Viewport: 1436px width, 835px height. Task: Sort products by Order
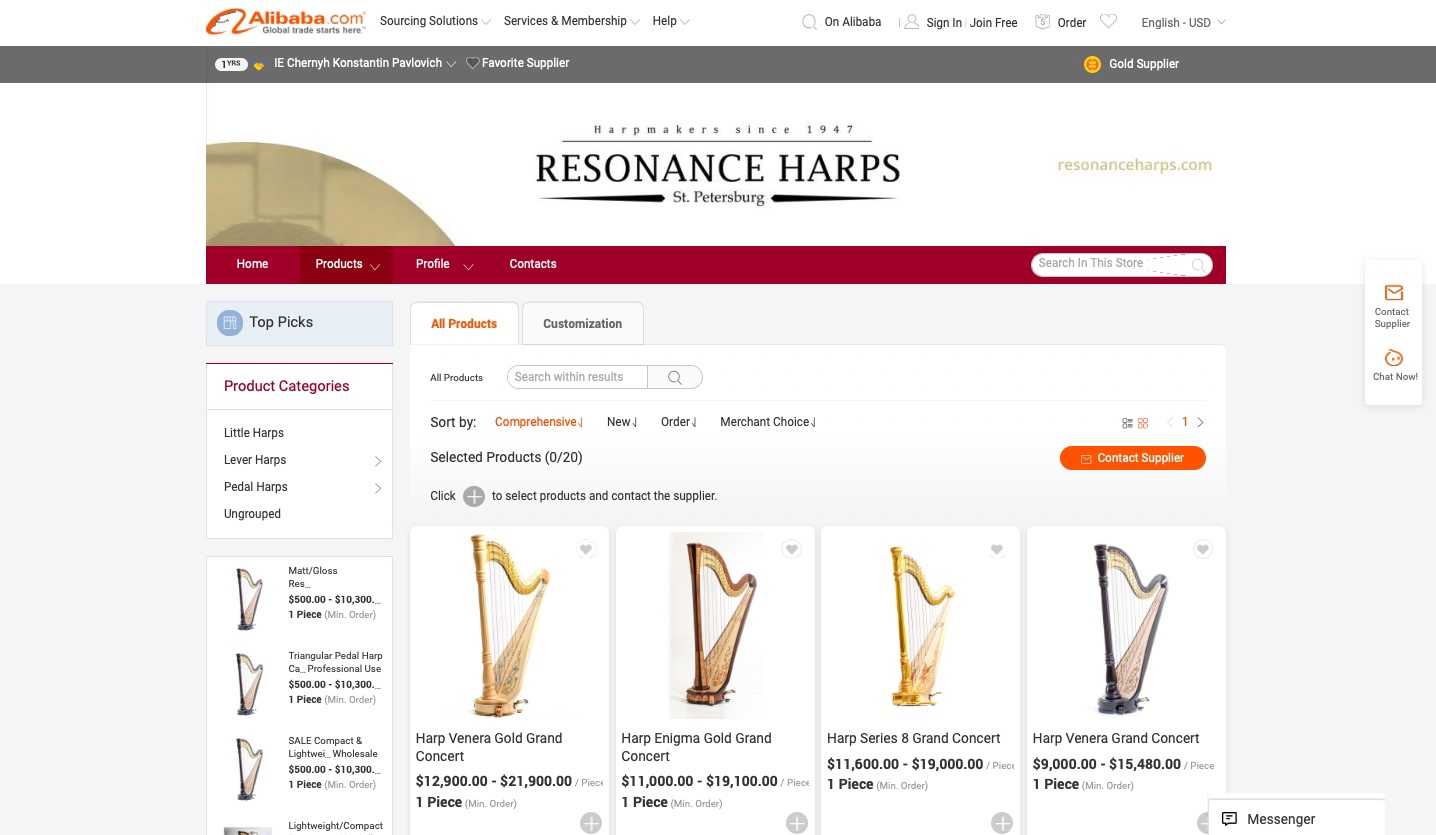pos(679,422)
